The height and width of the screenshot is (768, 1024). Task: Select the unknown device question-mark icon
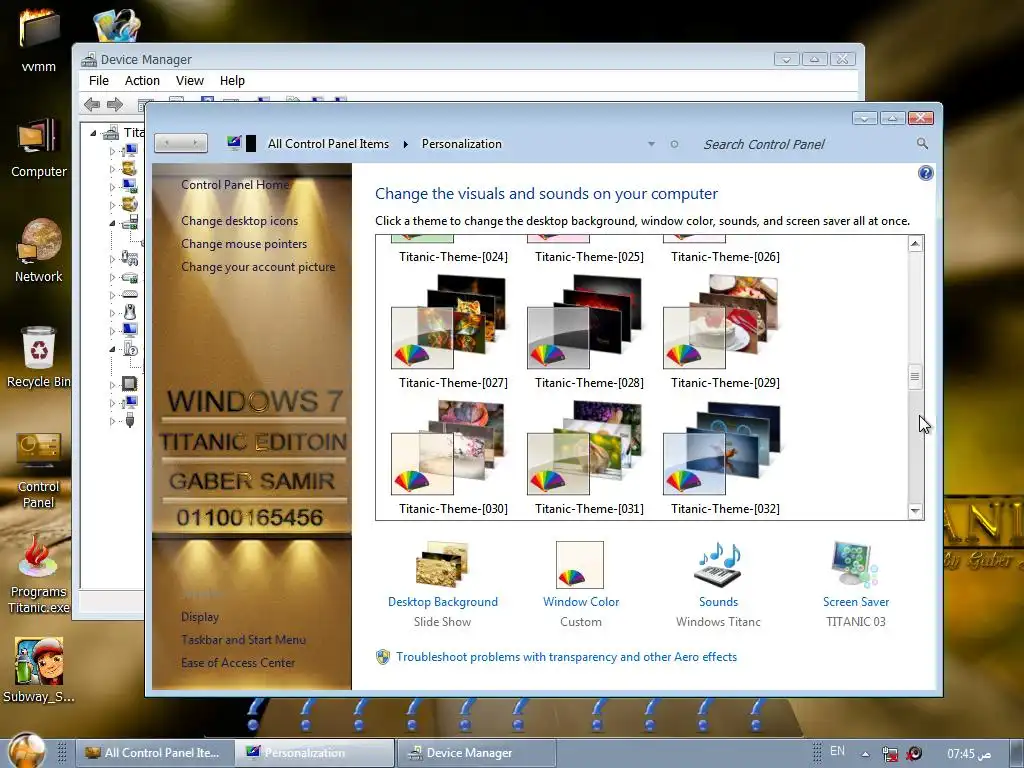coord(131,349)
